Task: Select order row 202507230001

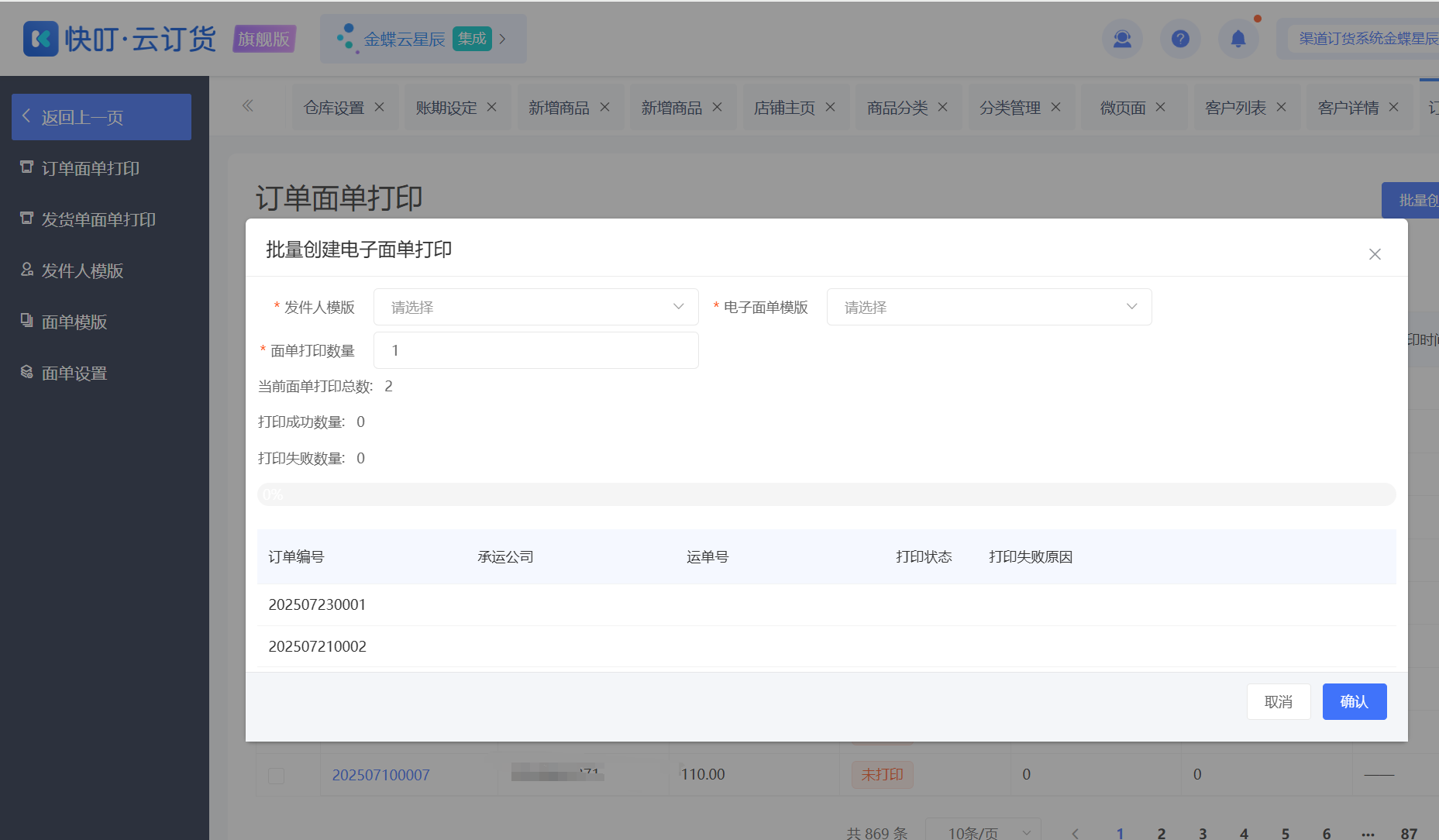Action: tap(827, 604)
